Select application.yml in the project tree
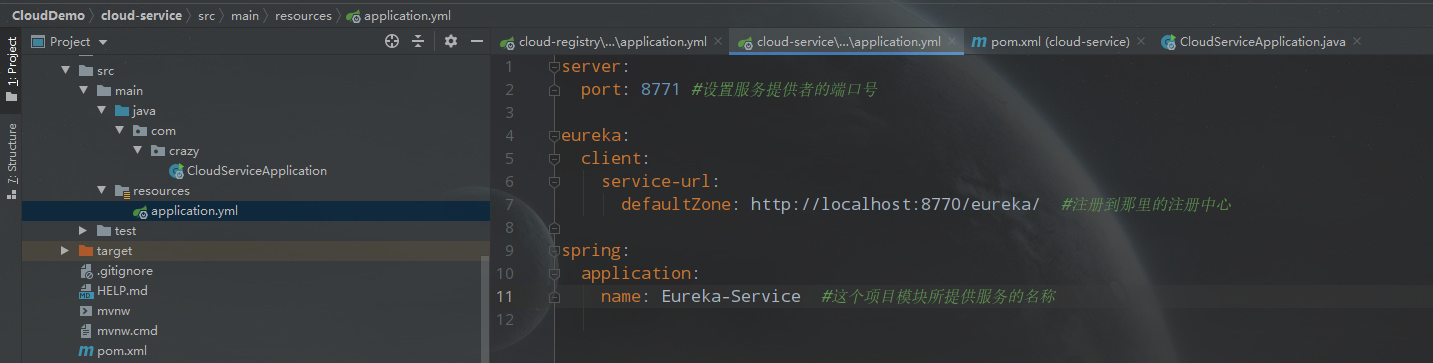The image size is (1433, 363). tap(256, 211)
